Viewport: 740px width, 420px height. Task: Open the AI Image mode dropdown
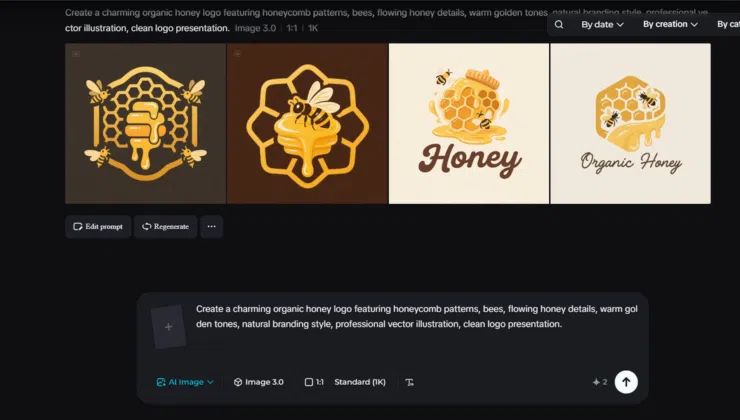tap(185, 382)
